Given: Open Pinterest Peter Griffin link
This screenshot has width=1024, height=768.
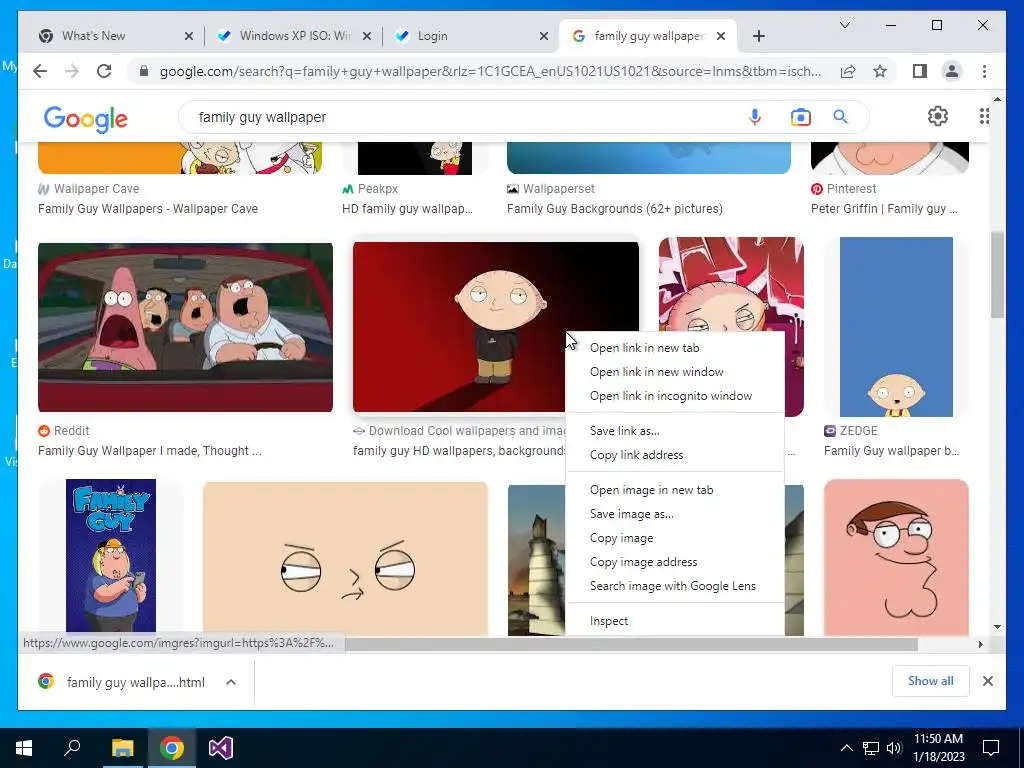Looking at the screenshot, I should coord(884,209).
